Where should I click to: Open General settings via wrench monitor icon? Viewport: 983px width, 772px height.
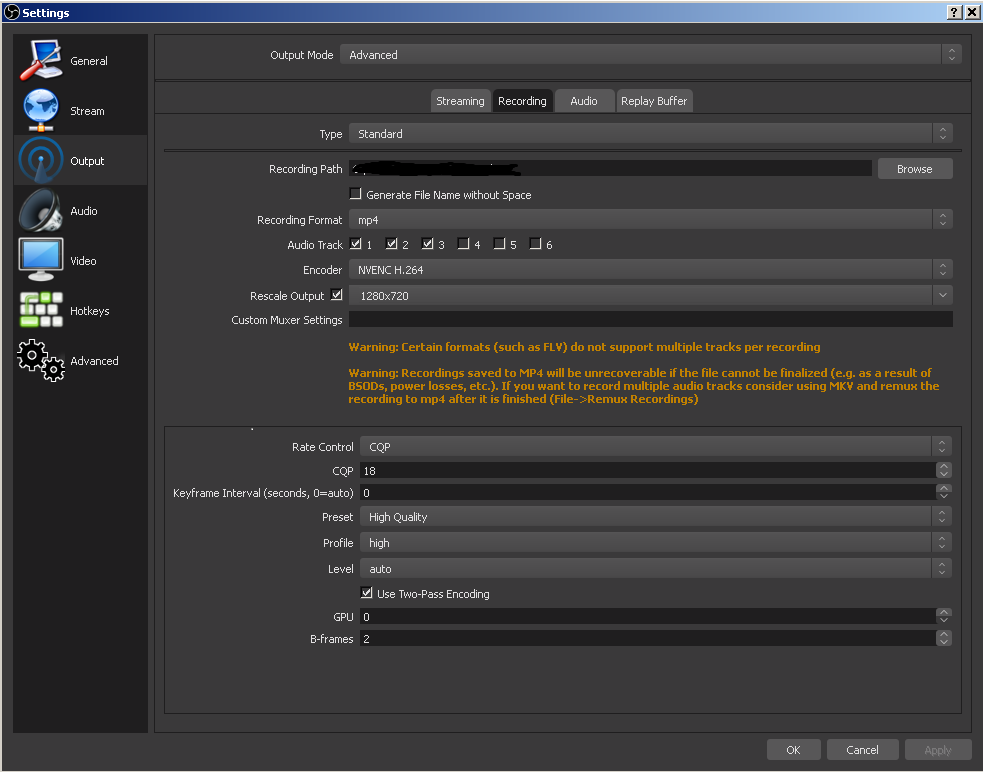[x=40, y=60]
